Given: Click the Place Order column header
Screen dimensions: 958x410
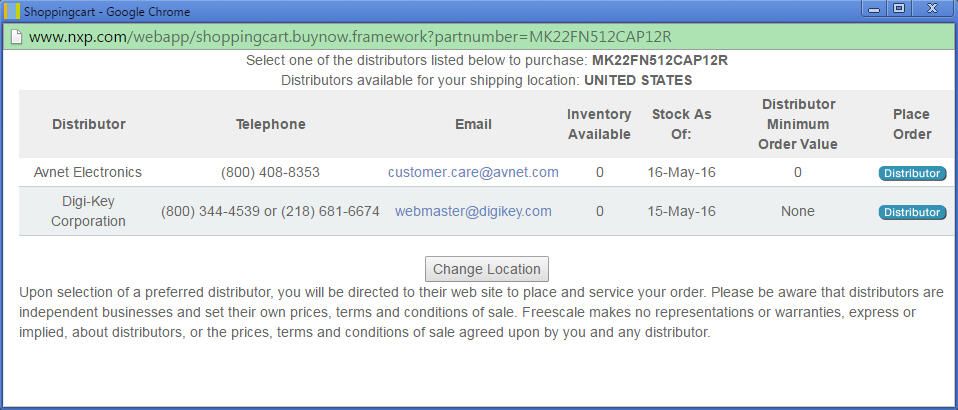Looking at the screenshot, I should coord(911,124).
